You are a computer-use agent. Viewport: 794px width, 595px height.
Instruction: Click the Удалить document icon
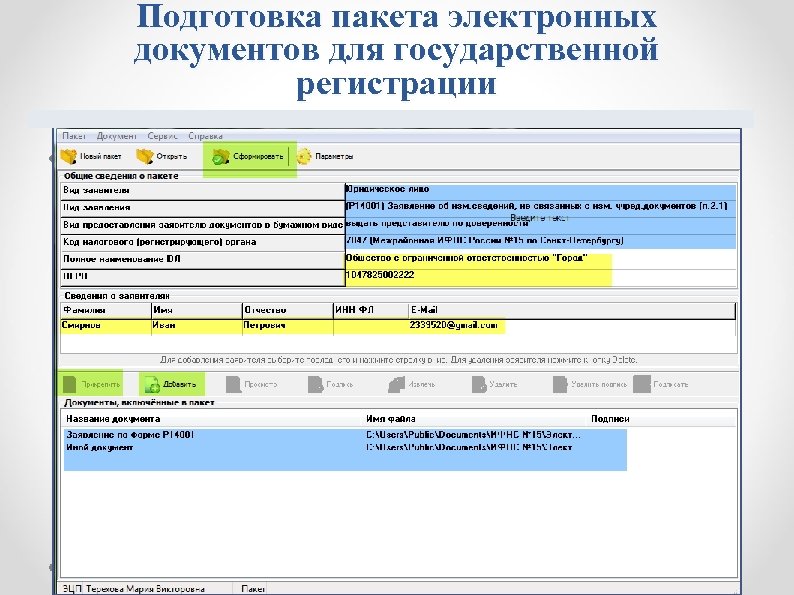[x=479, y=384]
